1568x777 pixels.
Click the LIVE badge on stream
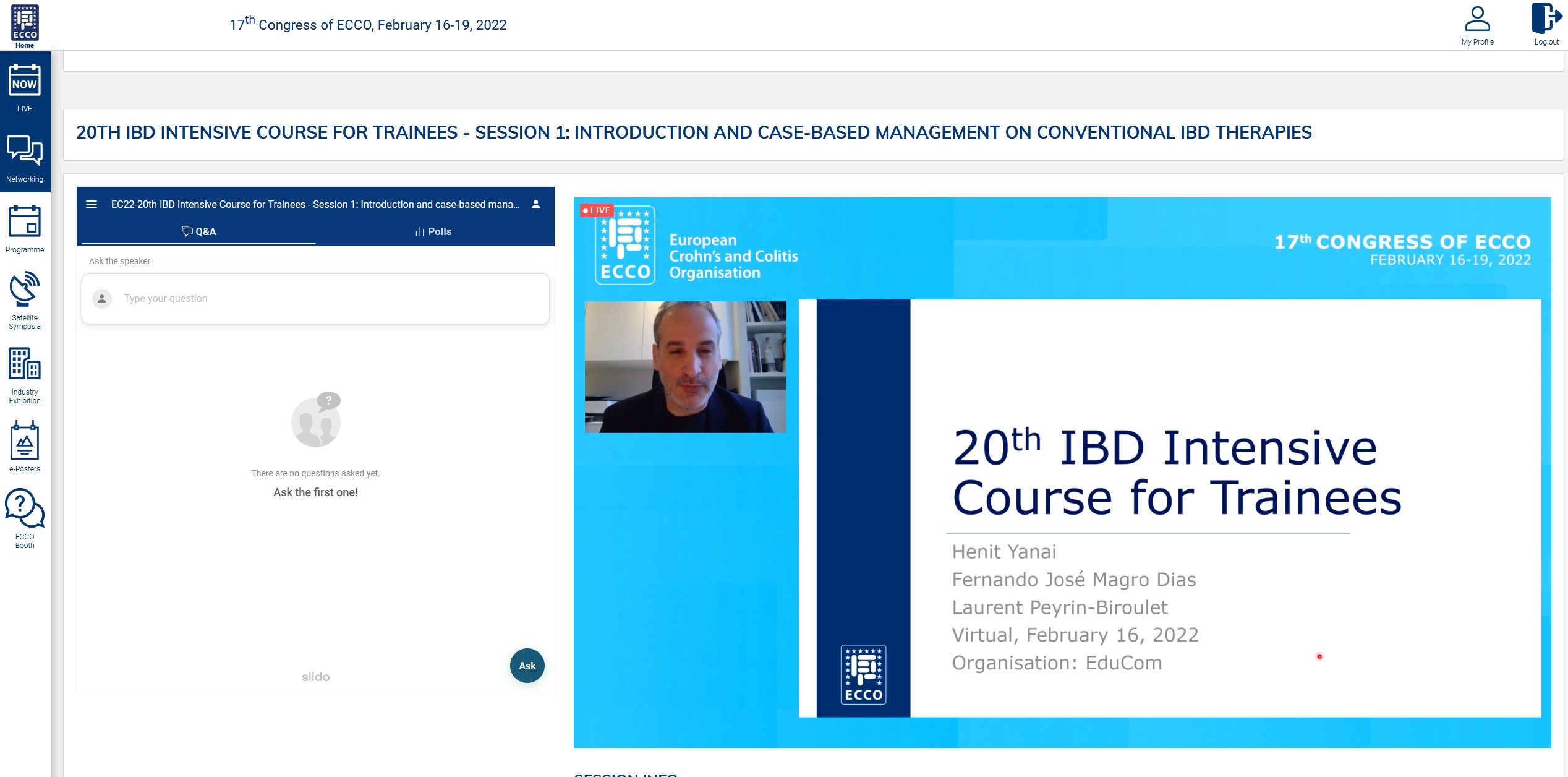tap(597, 210)
